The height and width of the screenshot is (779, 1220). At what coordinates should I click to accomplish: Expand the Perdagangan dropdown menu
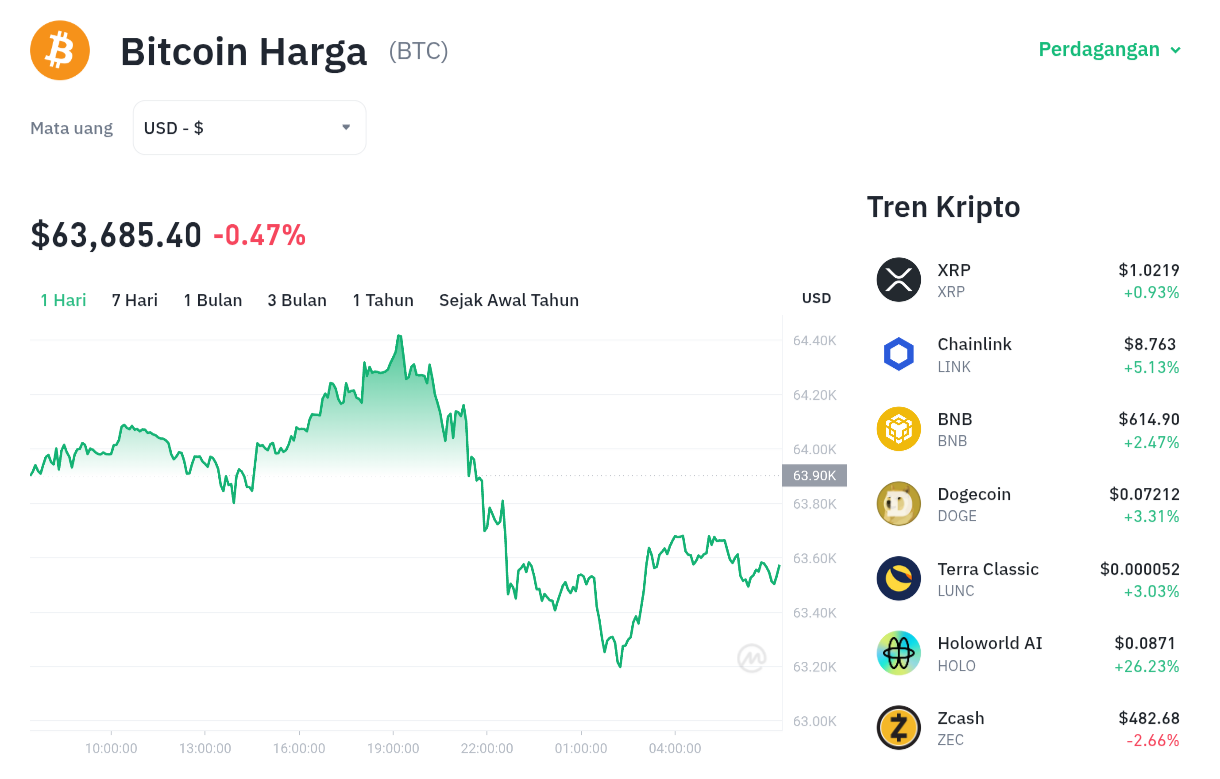pyautogui.click(x=1110, y=49)
